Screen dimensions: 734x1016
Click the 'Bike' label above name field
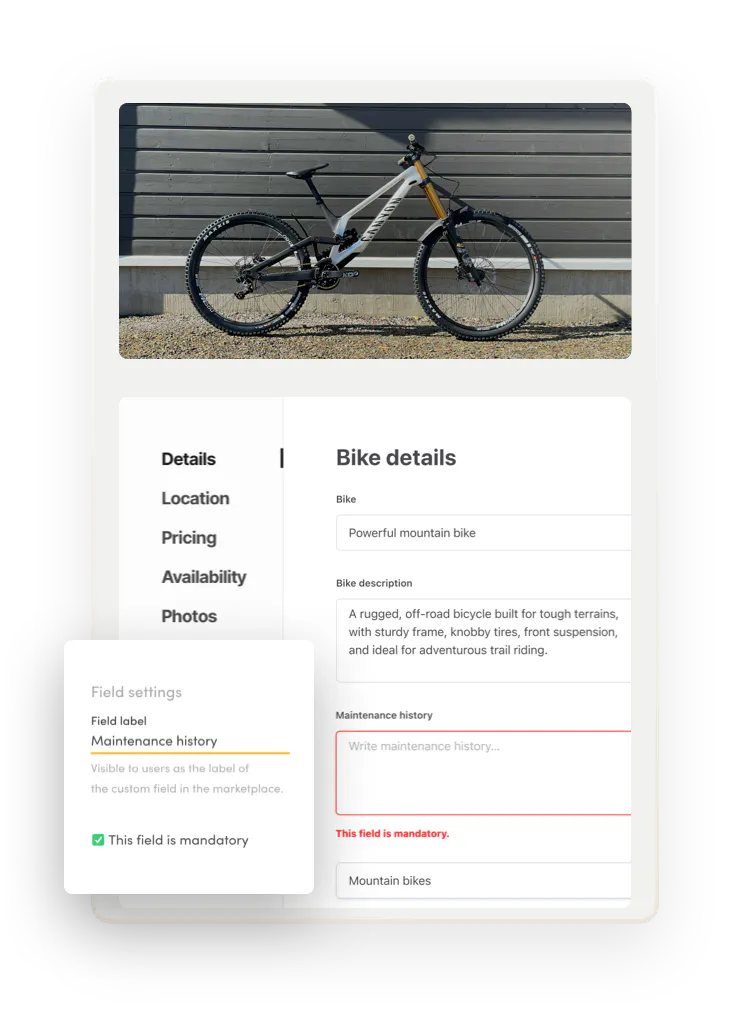346,499
